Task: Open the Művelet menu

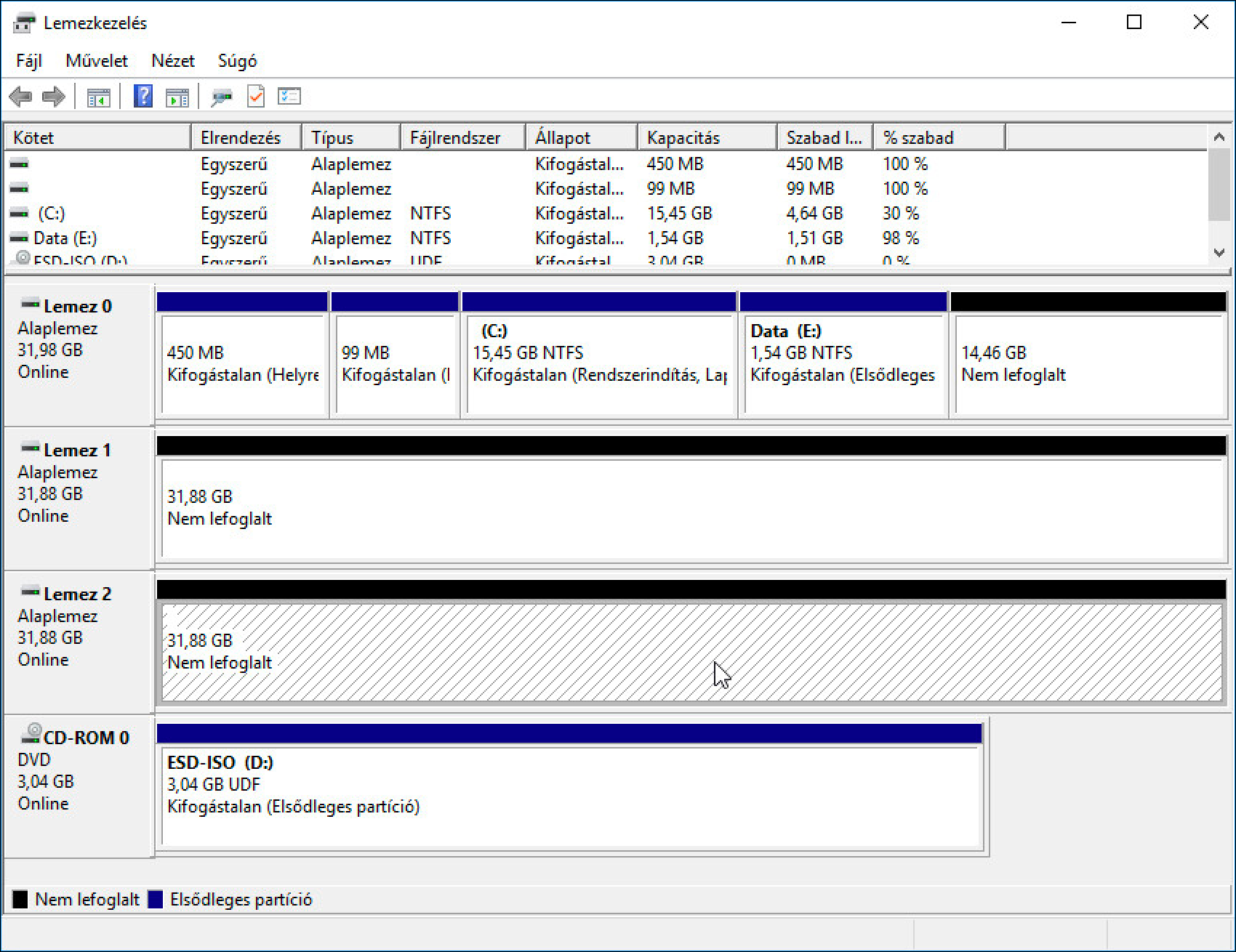Action: pyautogui.click(x=97, y=61)
